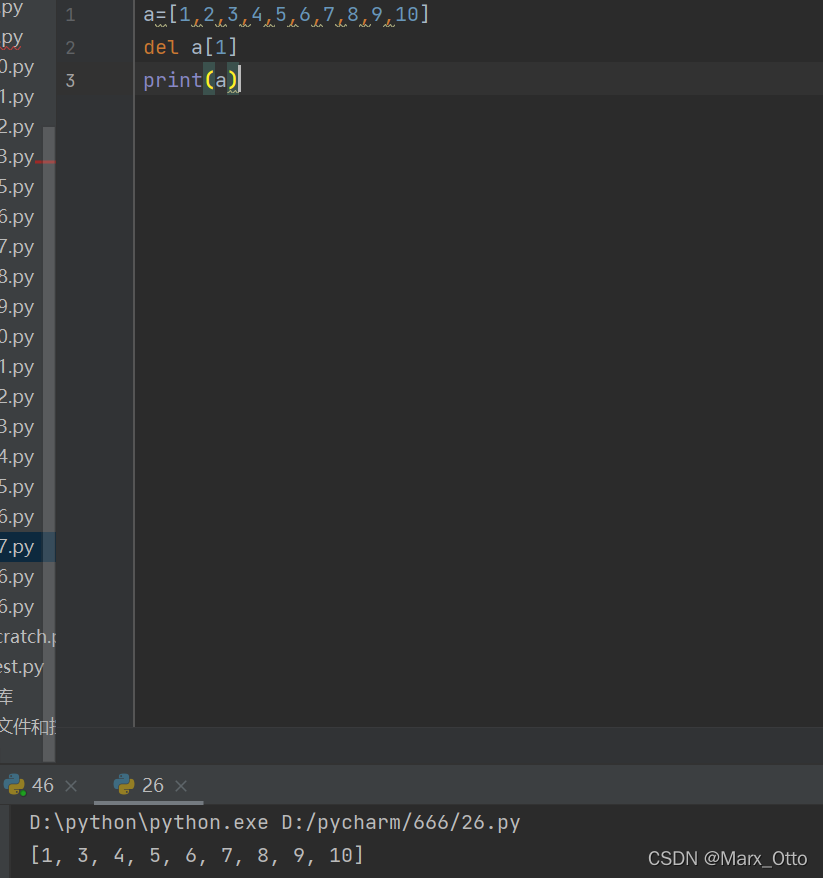This screenshot has height=878, width=823.
Task: Click line number 3 in the gutter
Action: pyautogui.click(x=70, y=81)
